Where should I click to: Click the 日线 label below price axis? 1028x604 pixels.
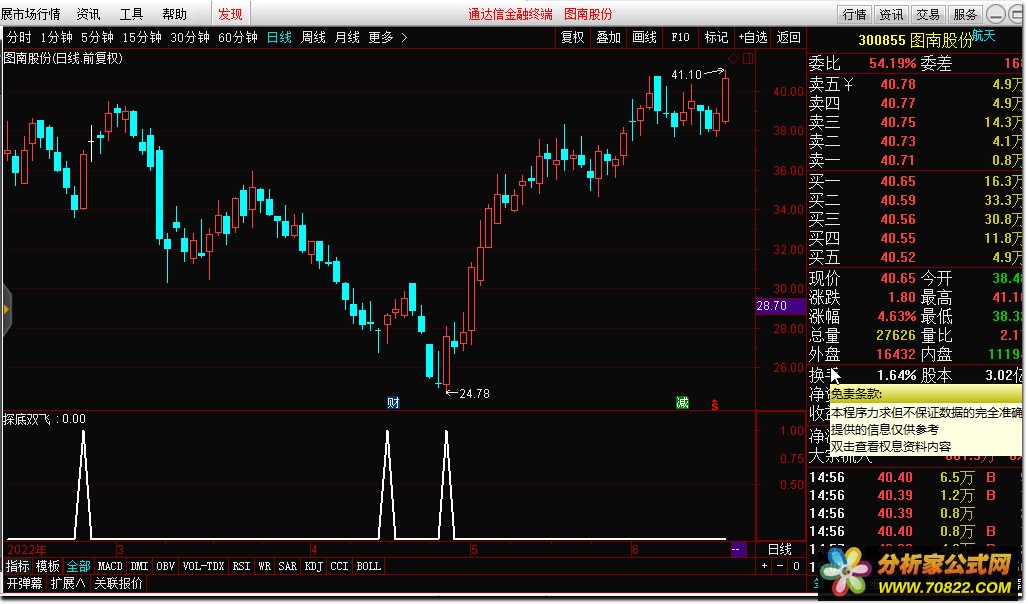point(780,550)
